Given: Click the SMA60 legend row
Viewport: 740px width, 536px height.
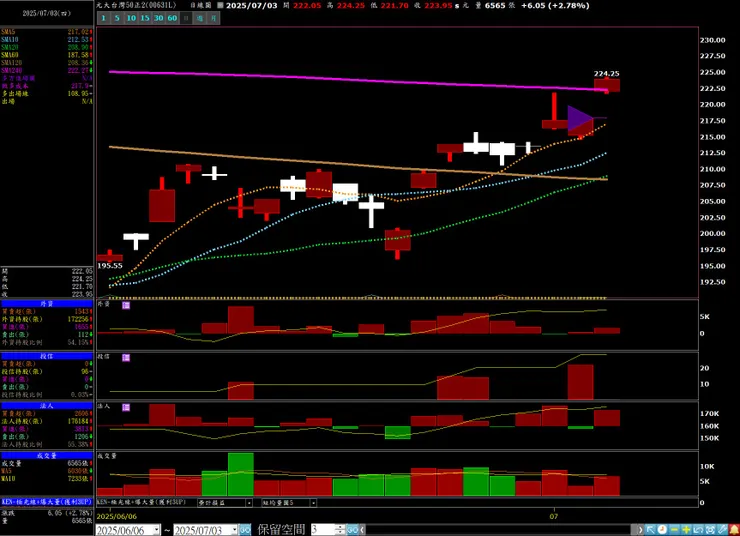Looking at the screenshot, I should coord(47,55).
